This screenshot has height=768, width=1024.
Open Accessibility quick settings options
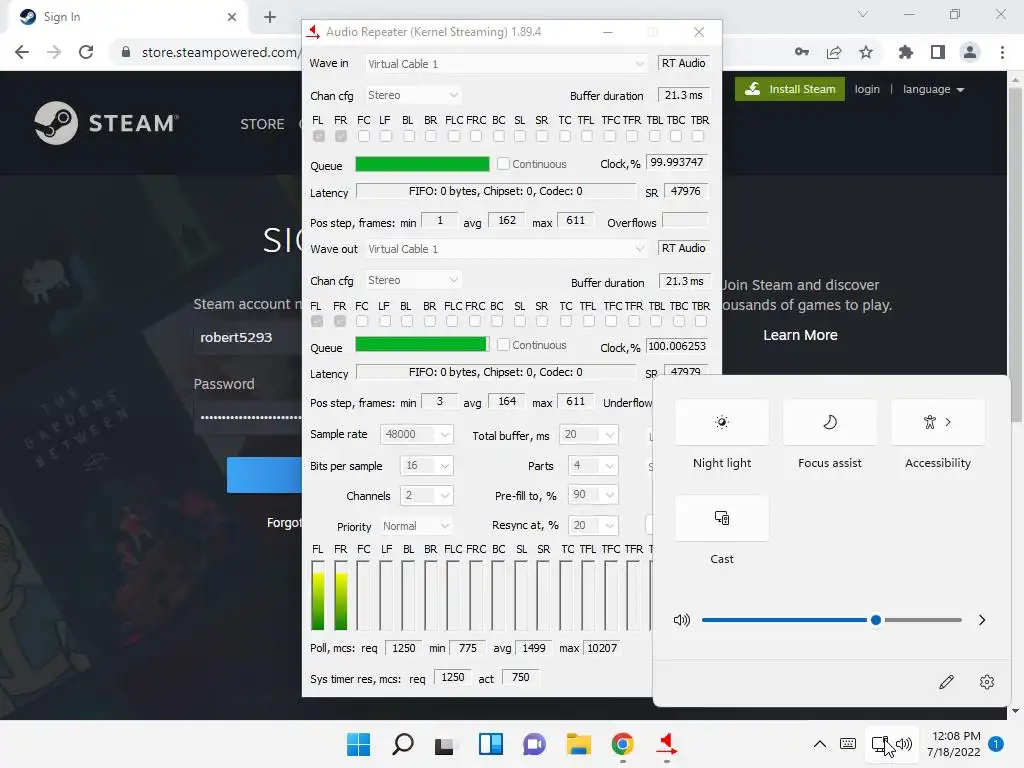tap(938, 422)
